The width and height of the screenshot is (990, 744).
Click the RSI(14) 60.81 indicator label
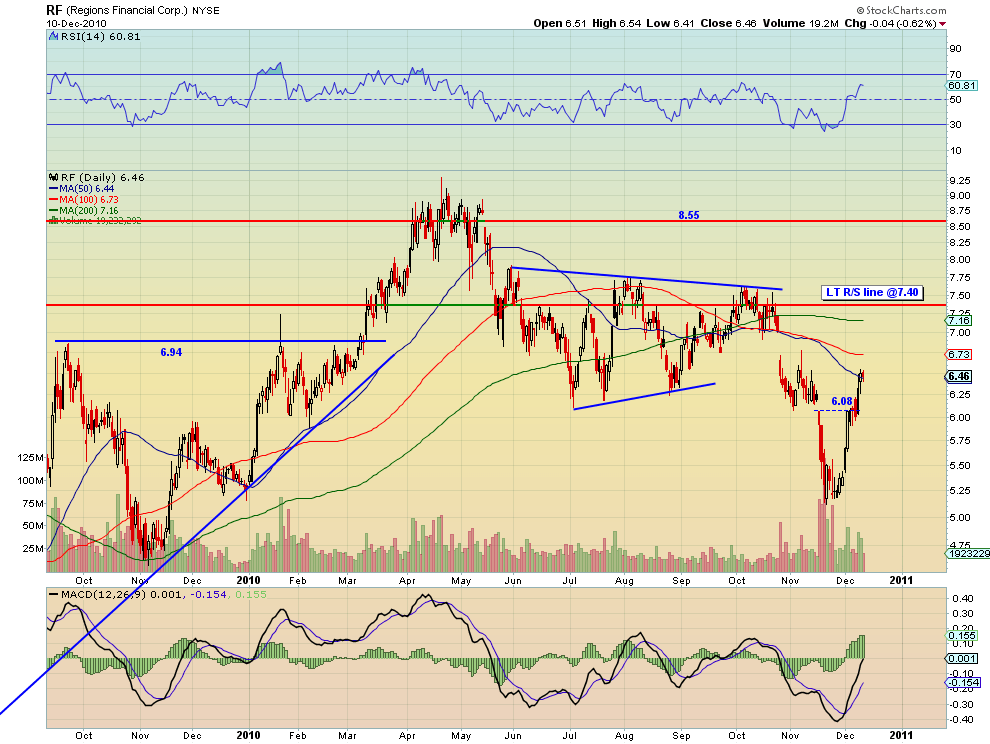100,37
